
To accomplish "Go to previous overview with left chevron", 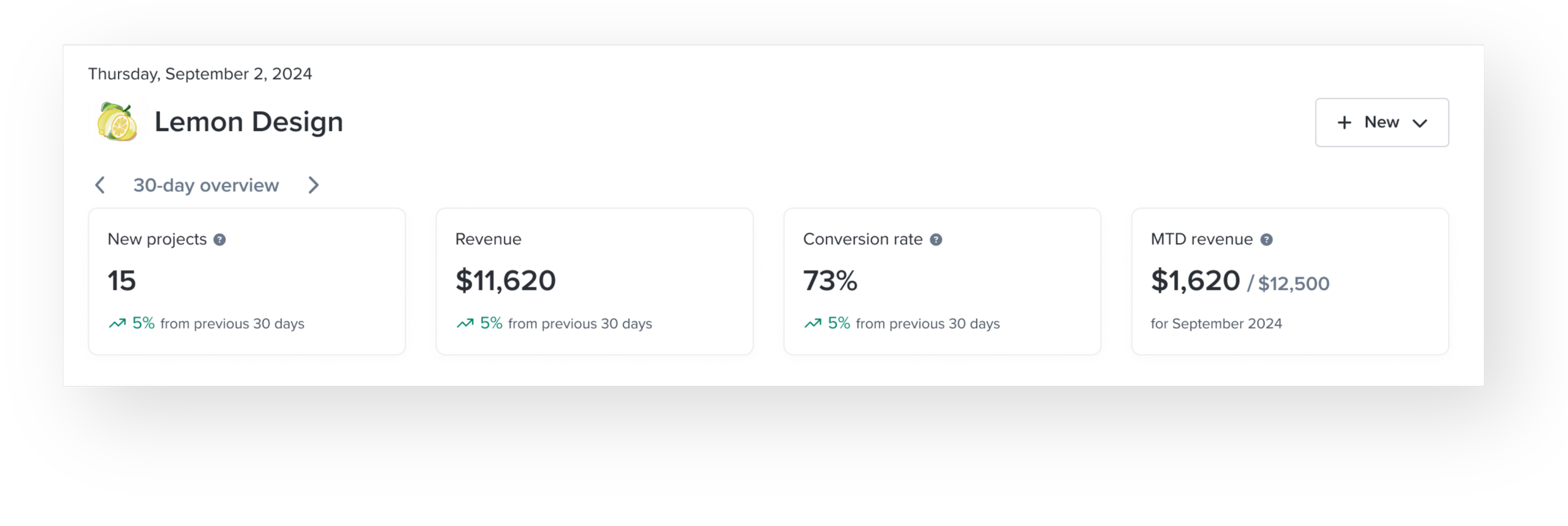I will pos(100,185).
